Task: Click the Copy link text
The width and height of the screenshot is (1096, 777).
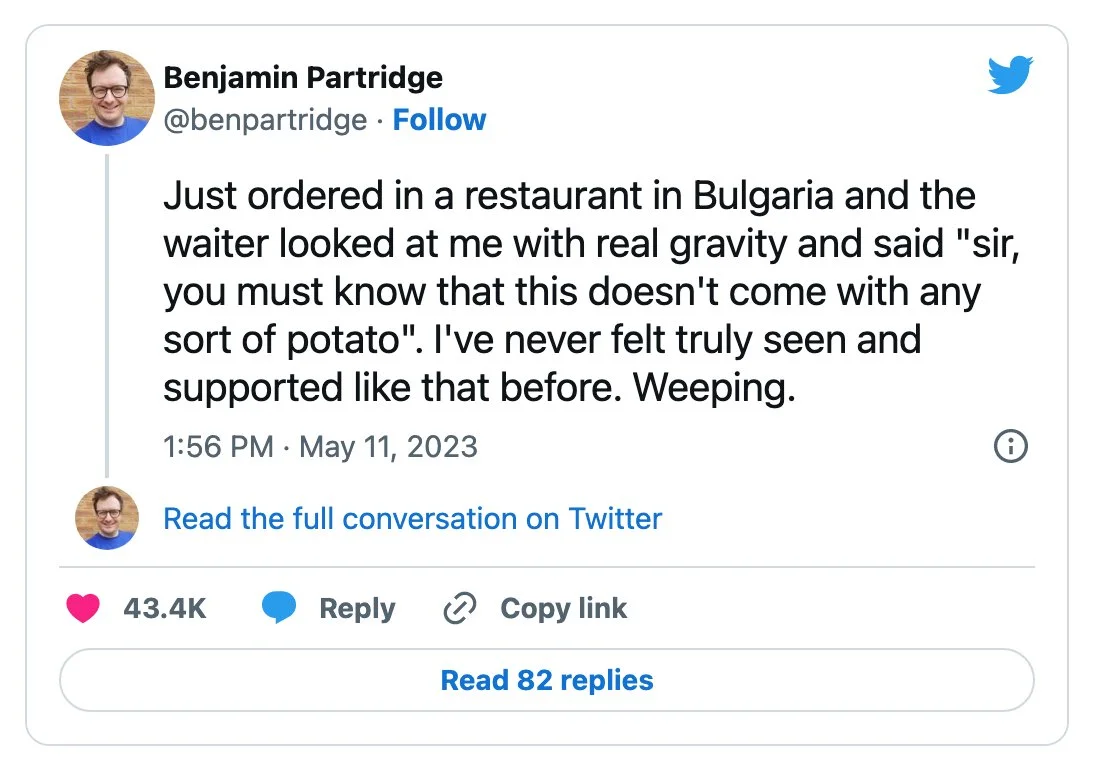Action: [563, 608]
